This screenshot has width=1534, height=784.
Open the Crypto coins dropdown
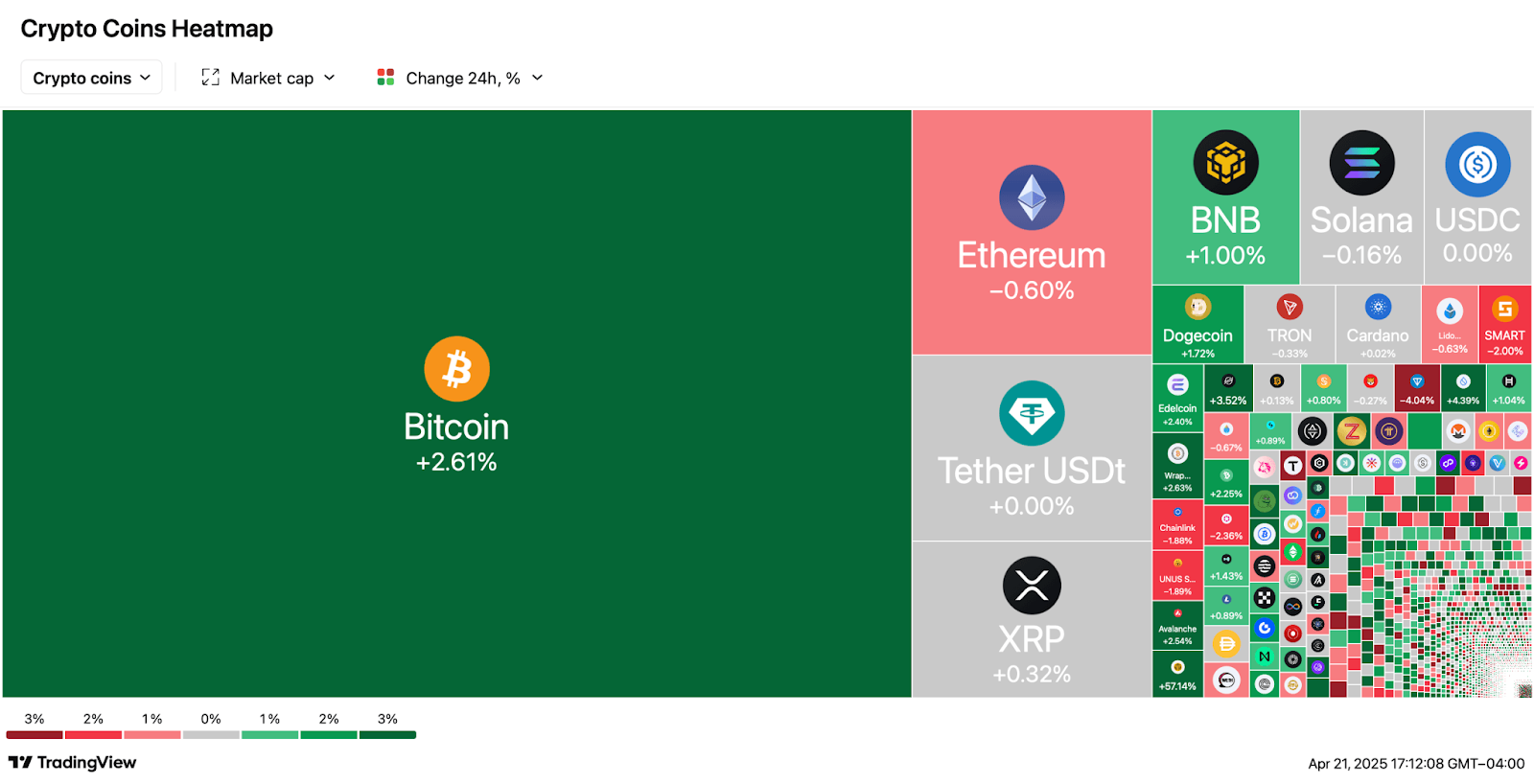pos(92,78)
